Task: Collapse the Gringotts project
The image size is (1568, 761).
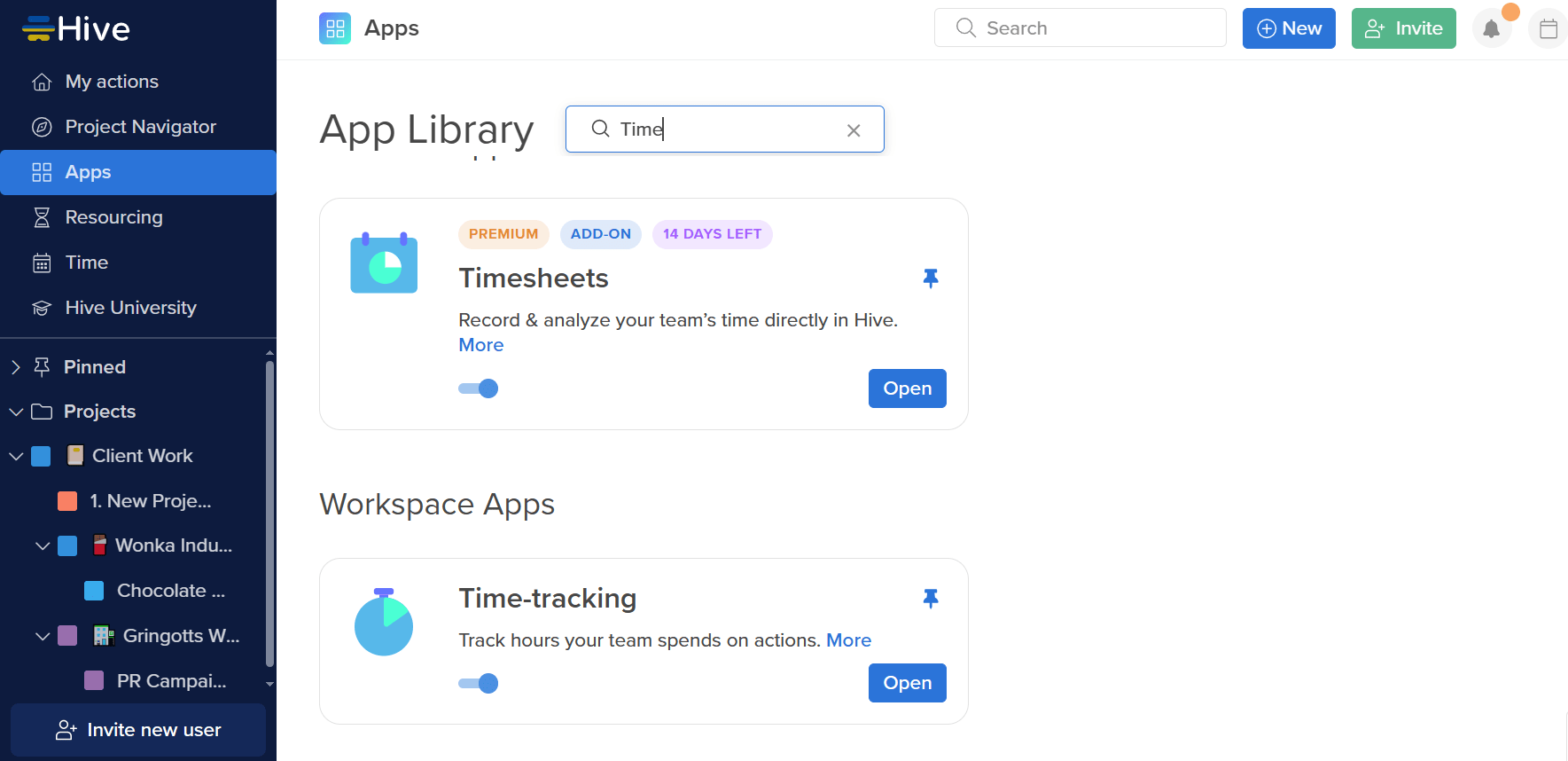Action: coord(43,636)
